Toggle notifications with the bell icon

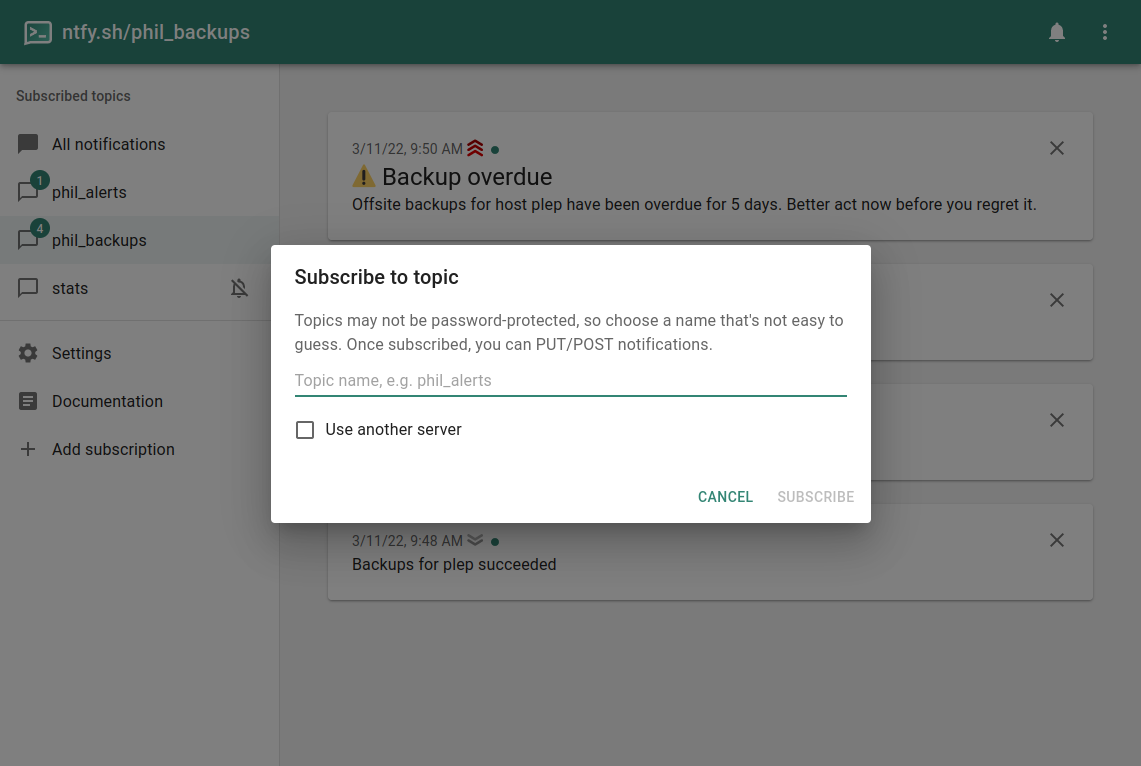coord(1057,32)
